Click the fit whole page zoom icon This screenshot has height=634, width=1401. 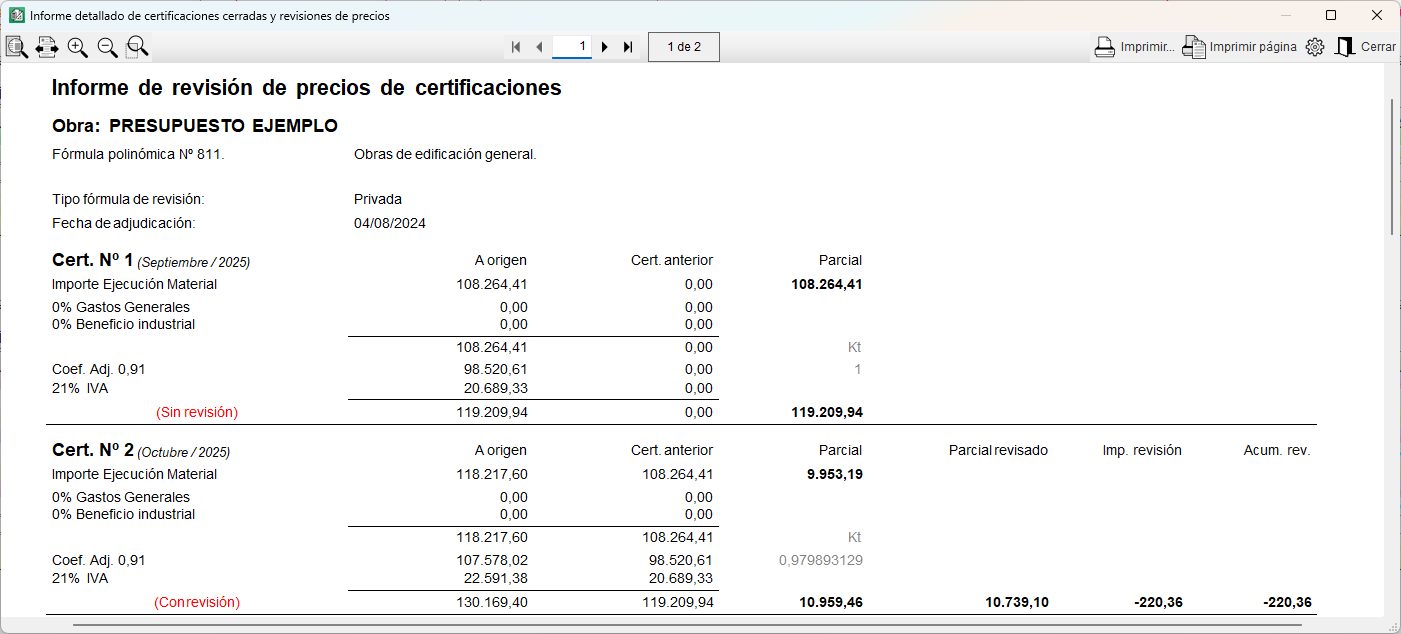click(x=16, y=47)
